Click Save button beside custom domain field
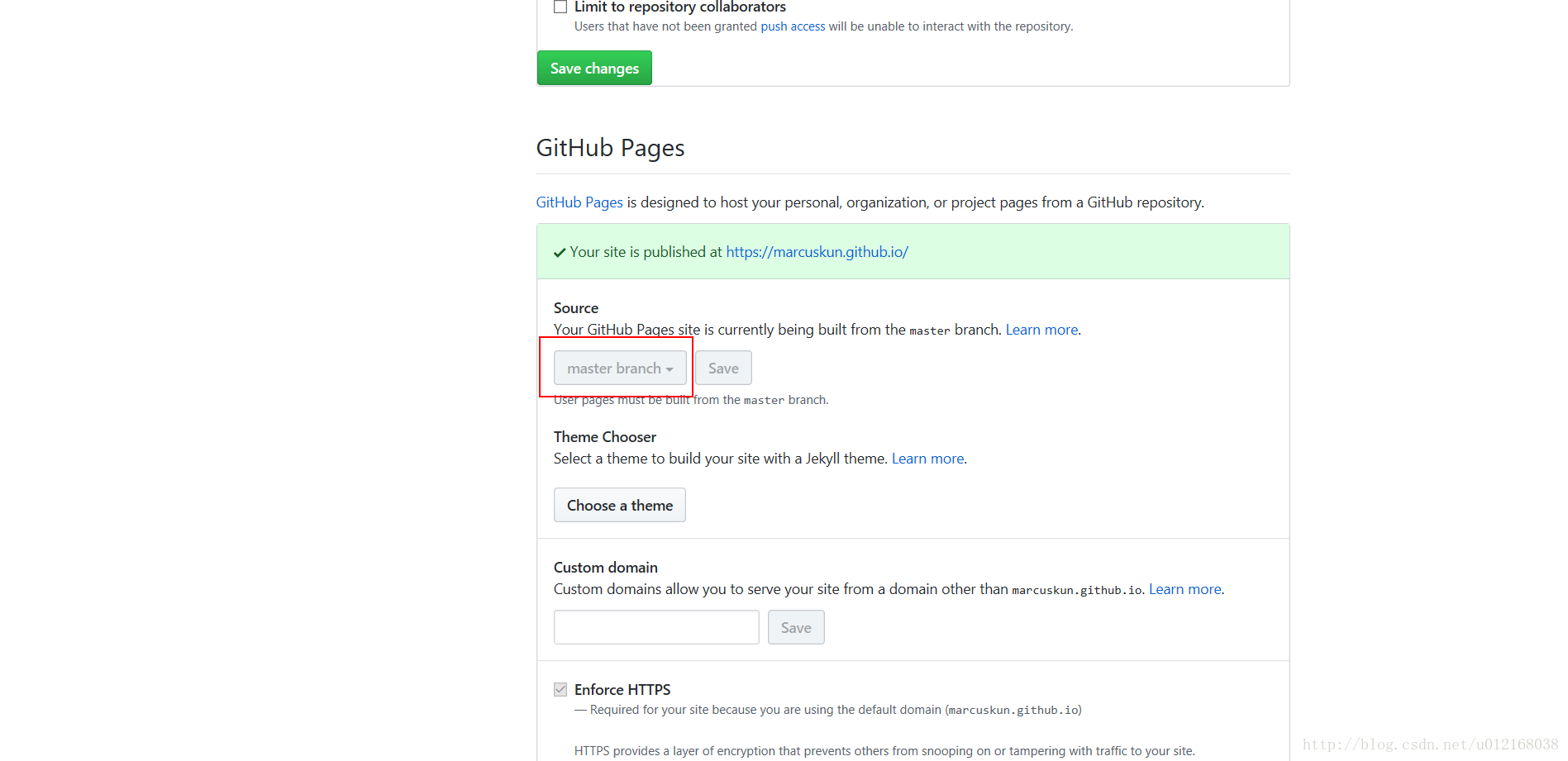This screenshot has height=761, width=1568. [x=796, y=627]
